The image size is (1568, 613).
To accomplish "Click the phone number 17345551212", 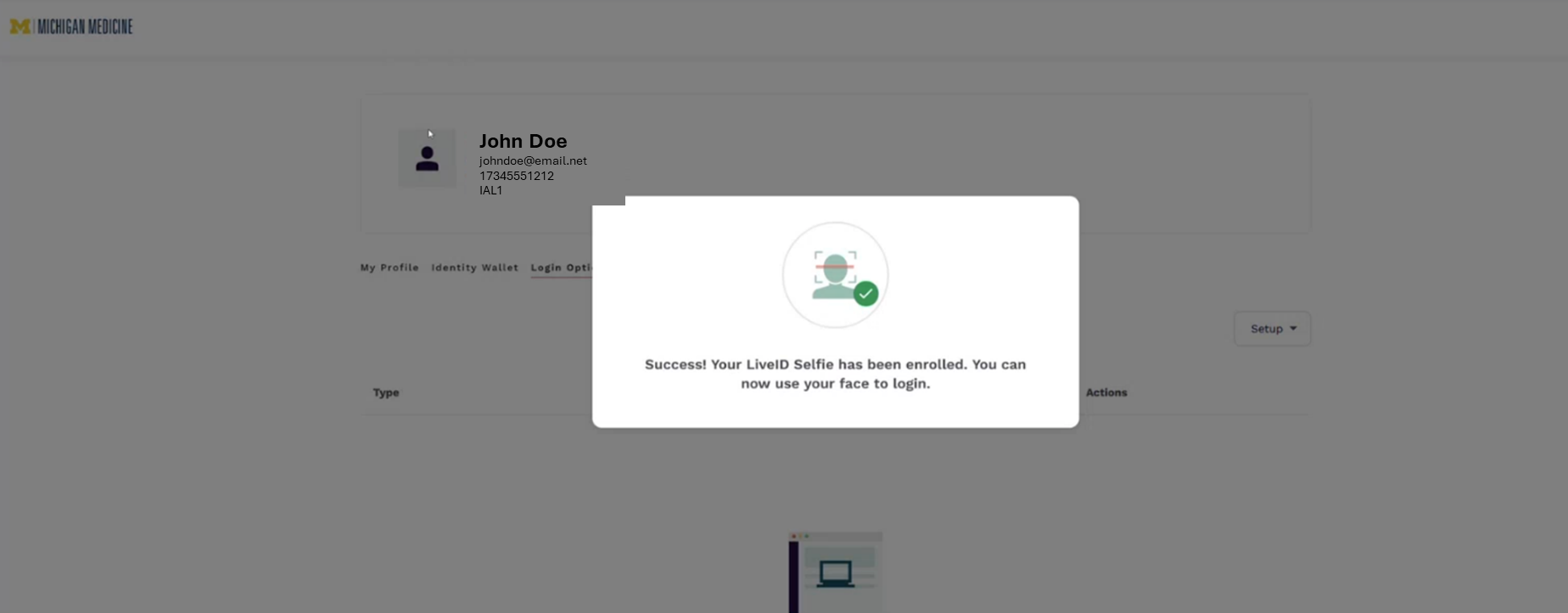I will pyautogui.click(x=516, y=176).
